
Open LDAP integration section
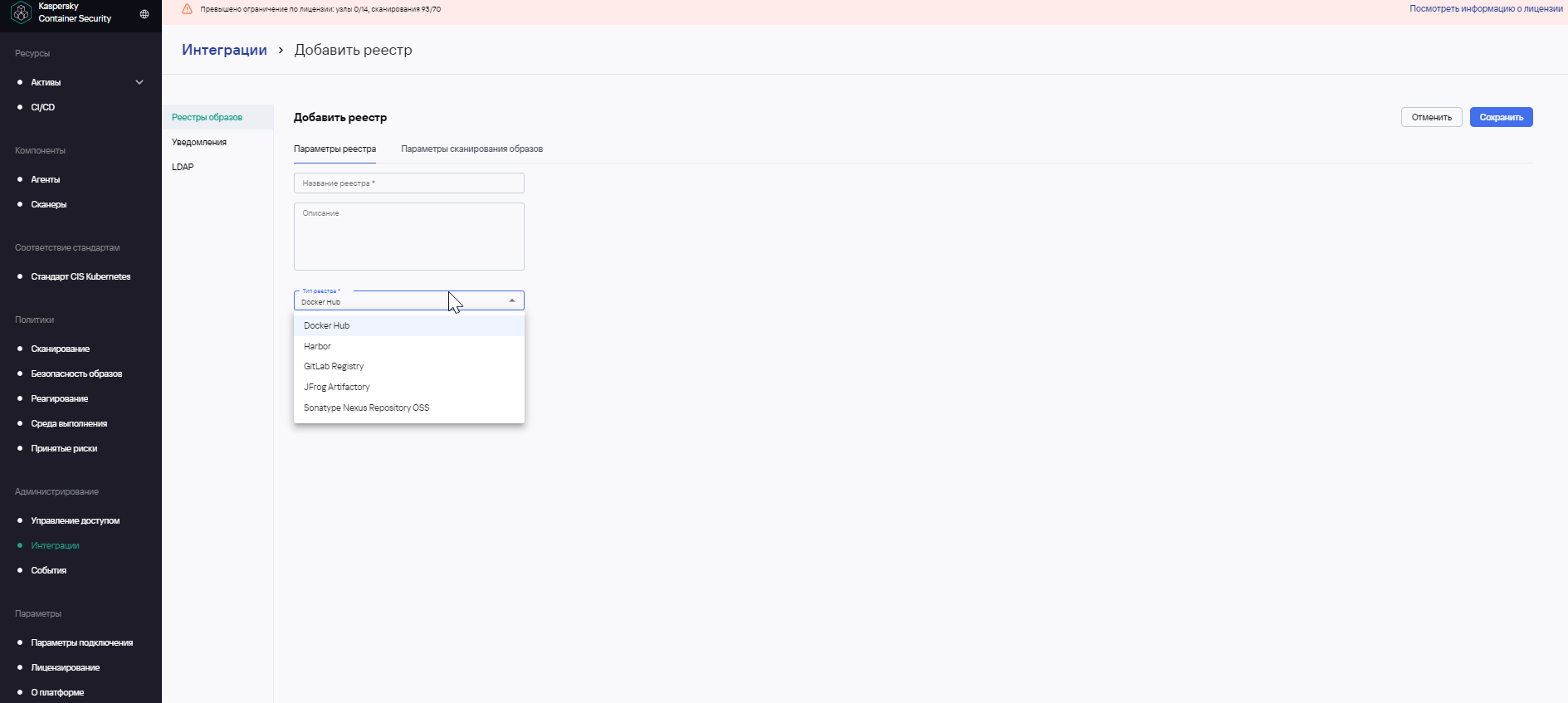point(217,167)
